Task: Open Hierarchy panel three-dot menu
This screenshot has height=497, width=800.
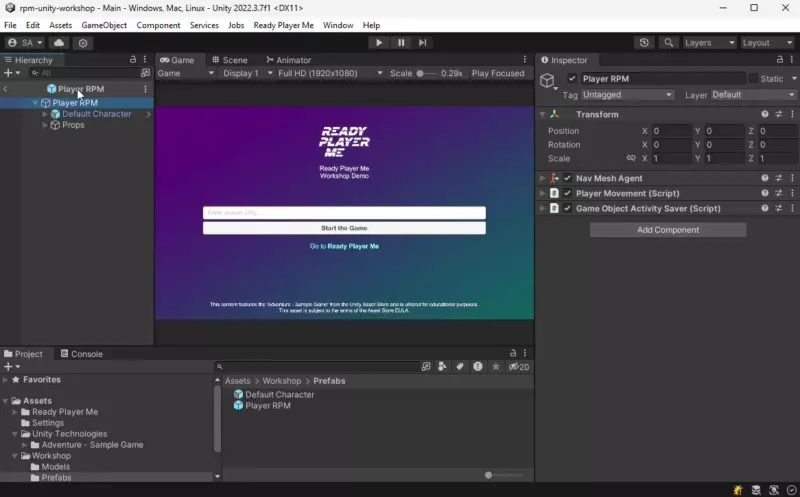Action: [145, 60]
